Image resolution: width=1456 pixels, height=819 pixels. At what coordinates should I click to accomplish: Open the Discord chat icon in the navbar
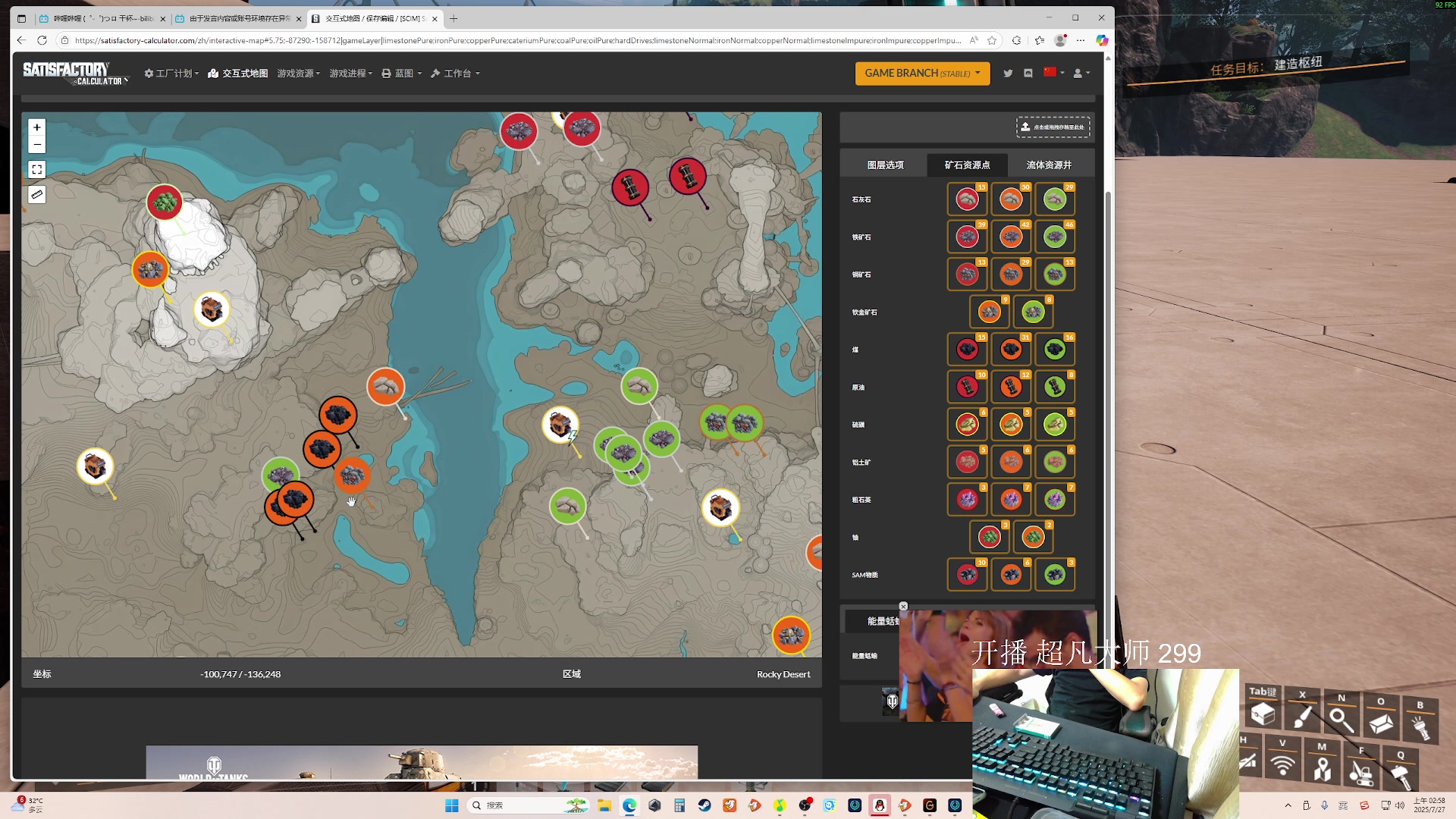click(1028, 74)
